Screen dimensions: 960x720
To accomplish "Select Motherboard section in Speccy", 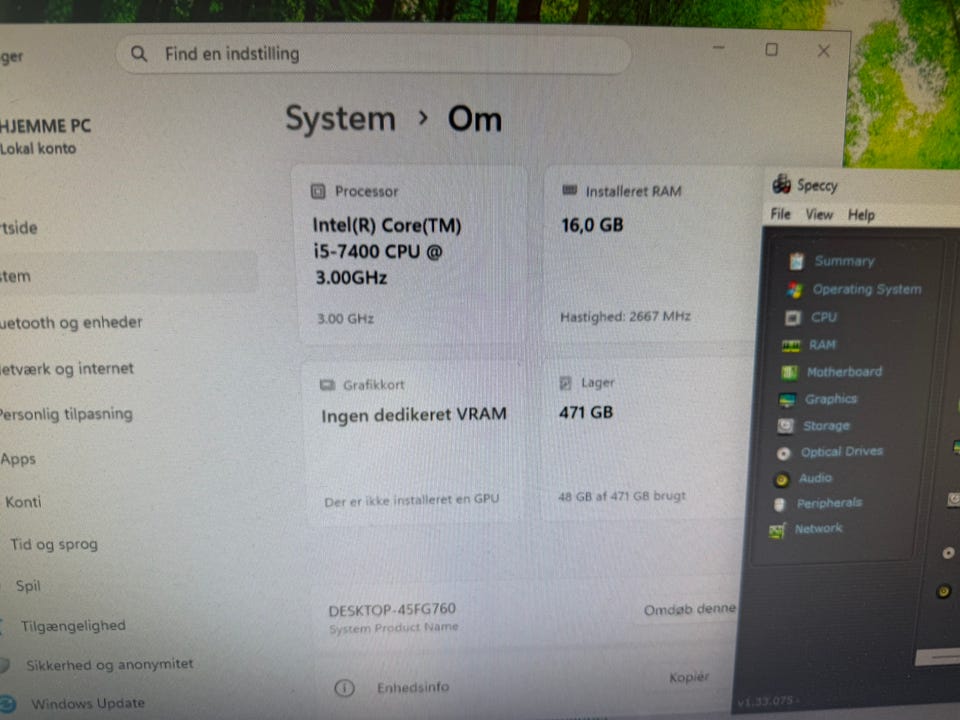I will [x=844, y=372].
